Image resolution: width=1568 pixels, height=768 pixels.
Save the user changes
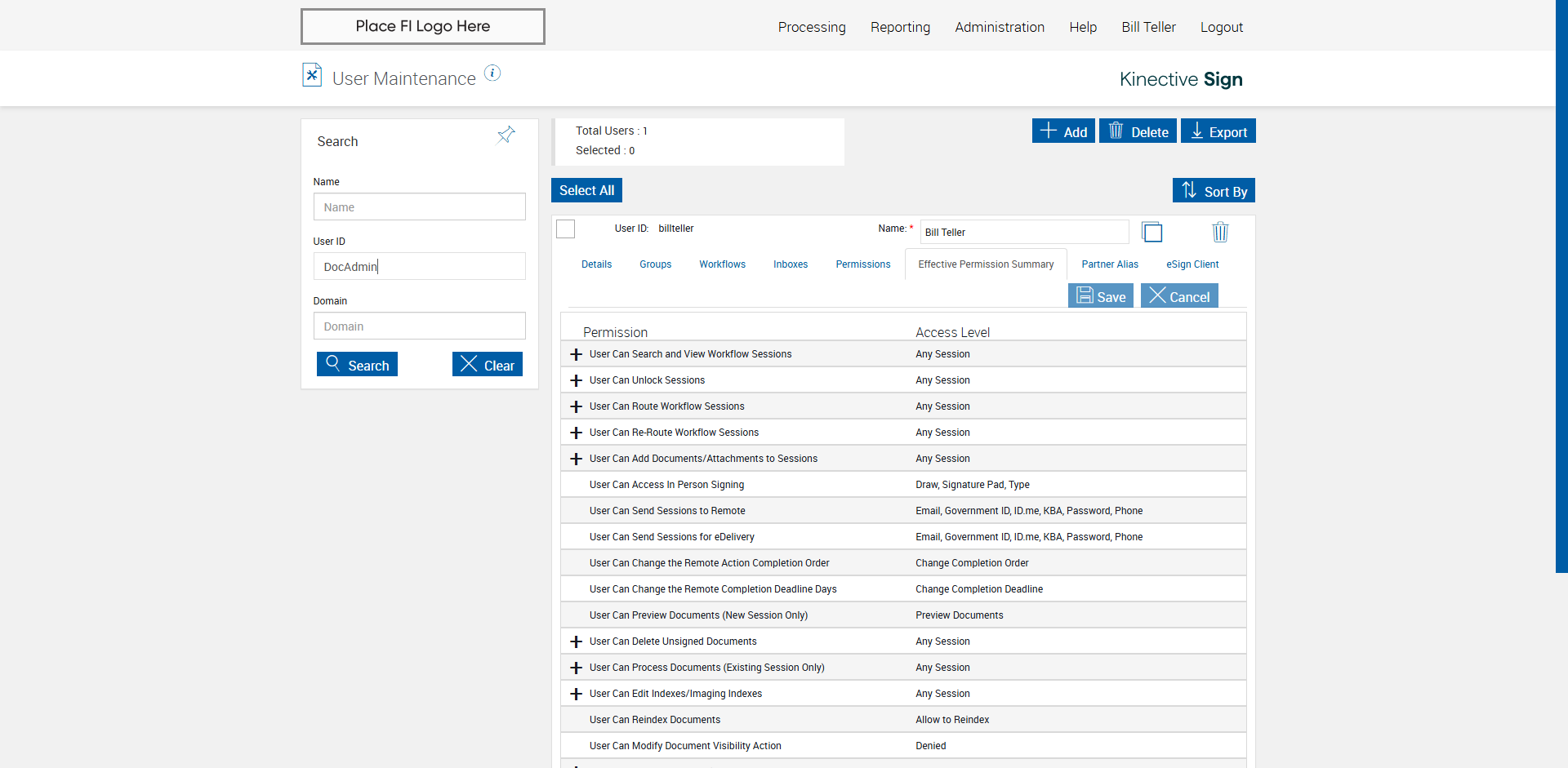click(1100, 296)
